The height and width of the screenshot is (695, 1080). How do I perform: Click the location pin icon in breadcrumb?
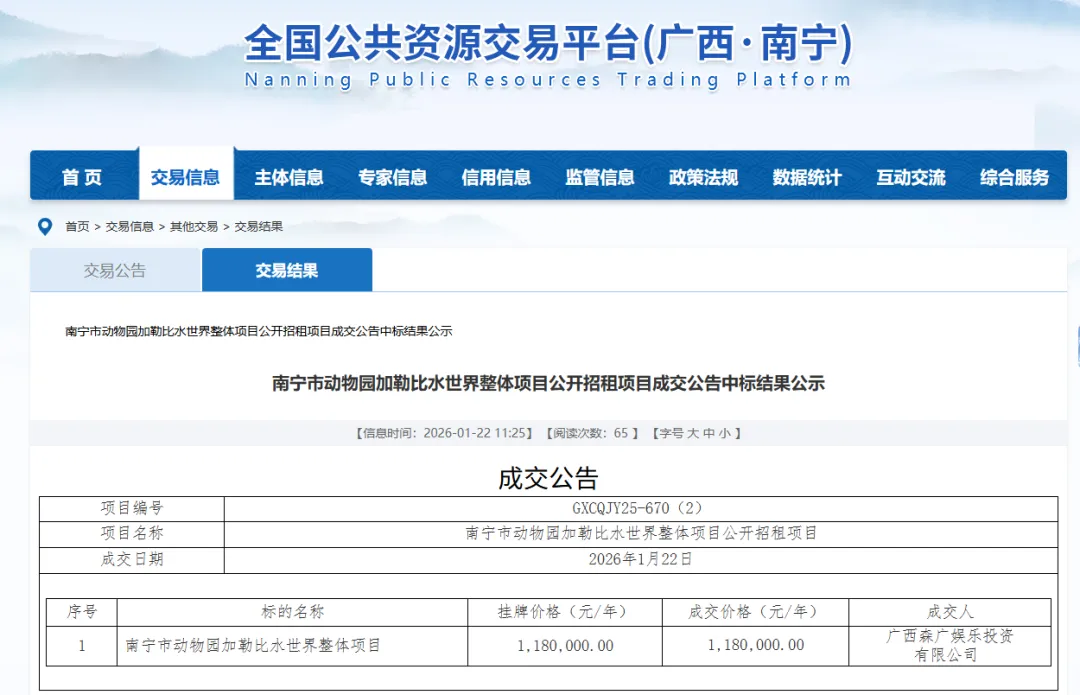45,227
